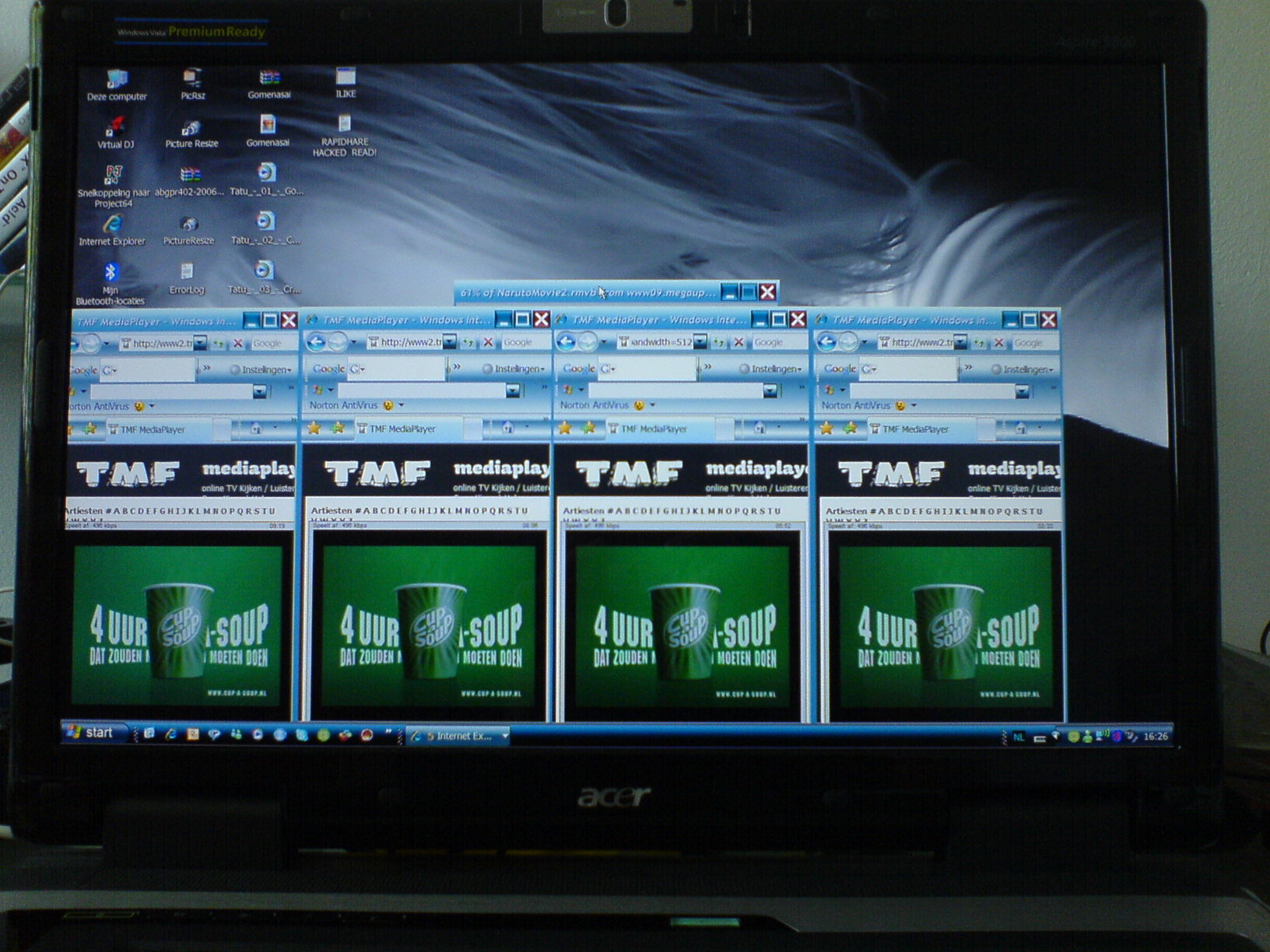The image size is (1270, 952).
Task: Click the back arrow in second TMF window
Action: pyautogui.click(x=315, y=342)
